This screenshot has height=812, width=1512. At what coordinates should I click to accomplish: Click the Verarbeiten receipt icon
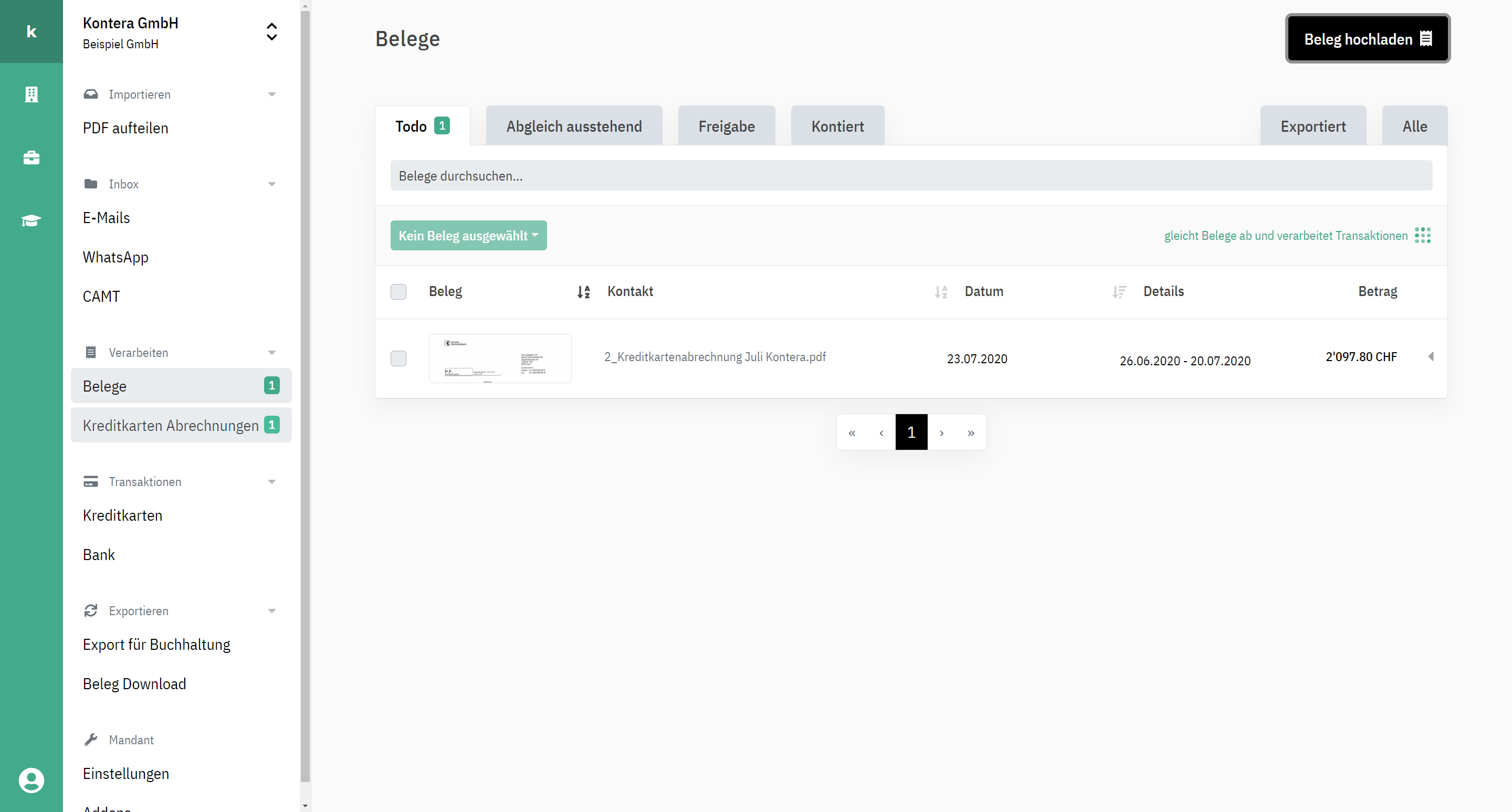[x=90, y=352]
